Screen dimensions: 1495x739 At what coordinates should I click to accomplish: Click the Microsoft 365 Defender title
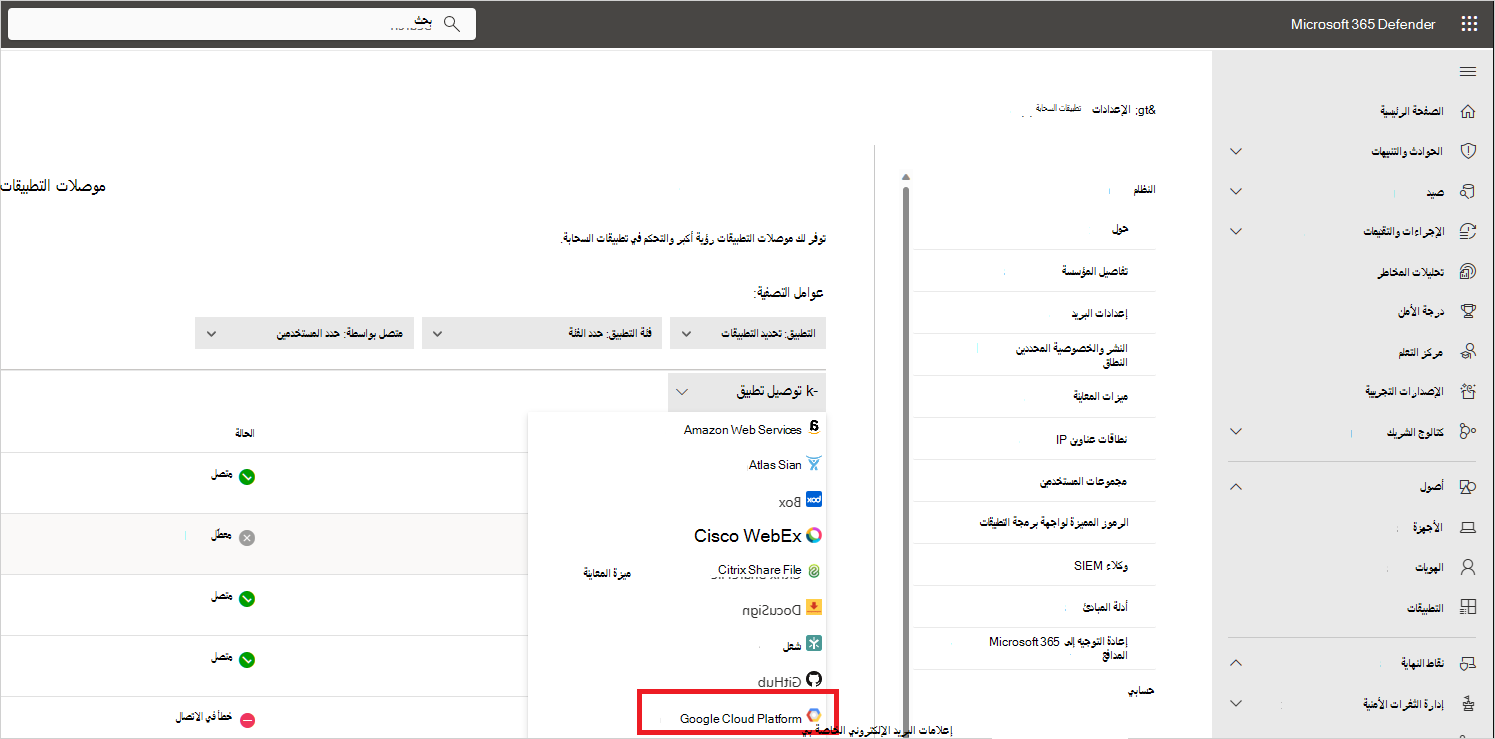pyautogui.click(x=1363, y=24)
